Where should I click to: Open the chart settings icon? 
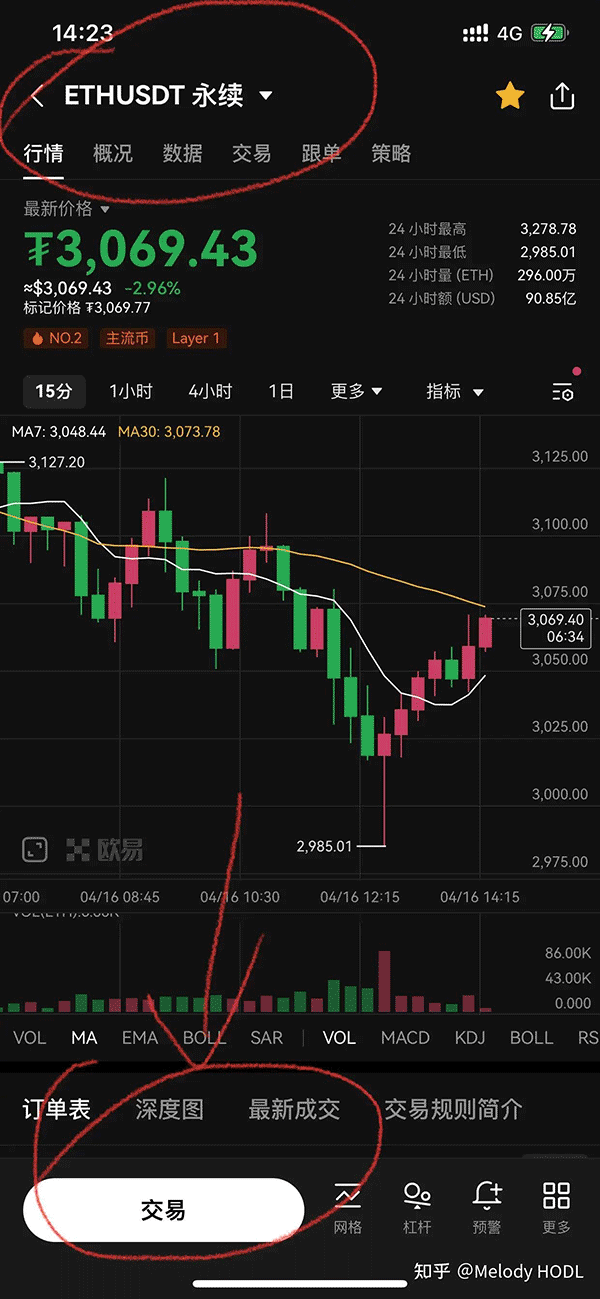(563, 392)
